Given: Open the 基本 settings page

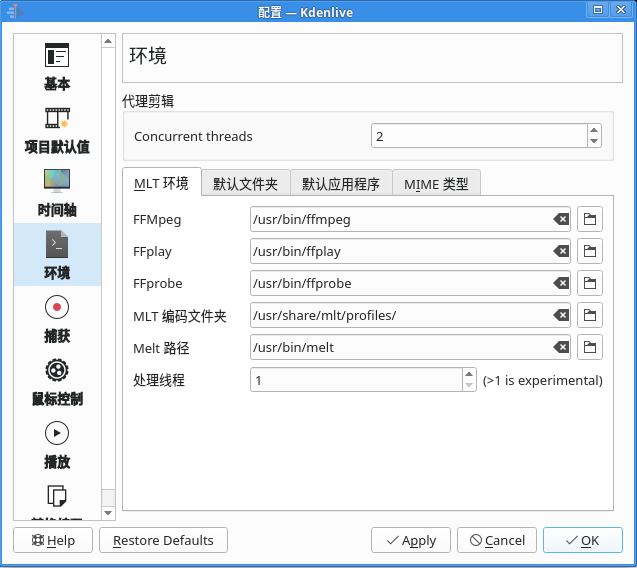Looking at the screenshot, I should click(57, 67).
